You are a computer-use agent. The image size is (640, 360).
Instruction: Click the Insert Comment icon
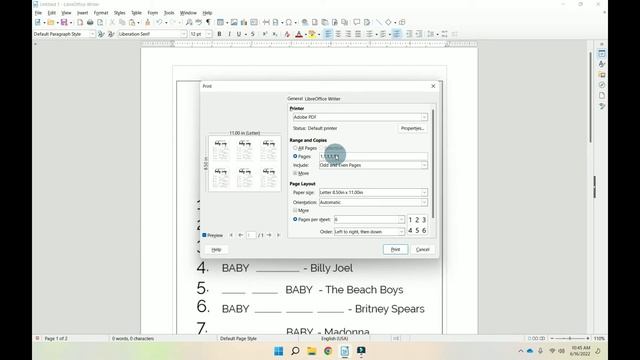click(x=357, y=22)
